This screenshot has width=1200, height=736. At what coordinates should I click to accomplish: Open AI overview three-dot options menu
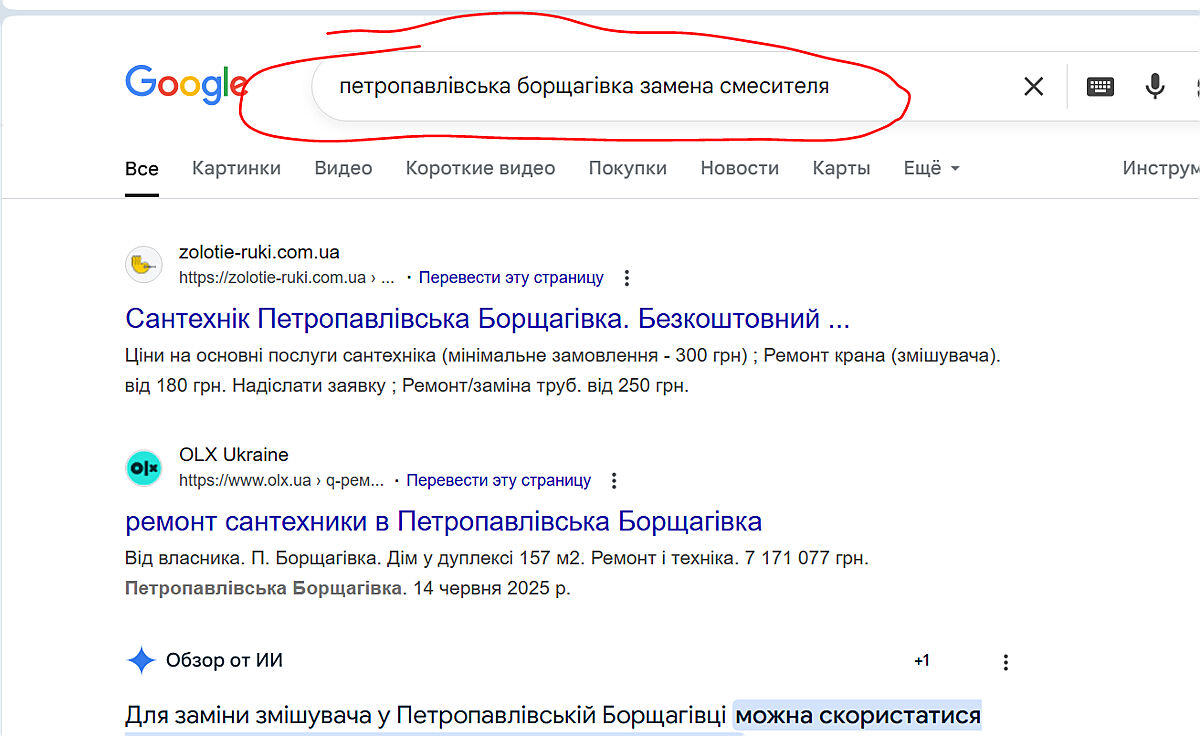click(x=1006, y=662)
